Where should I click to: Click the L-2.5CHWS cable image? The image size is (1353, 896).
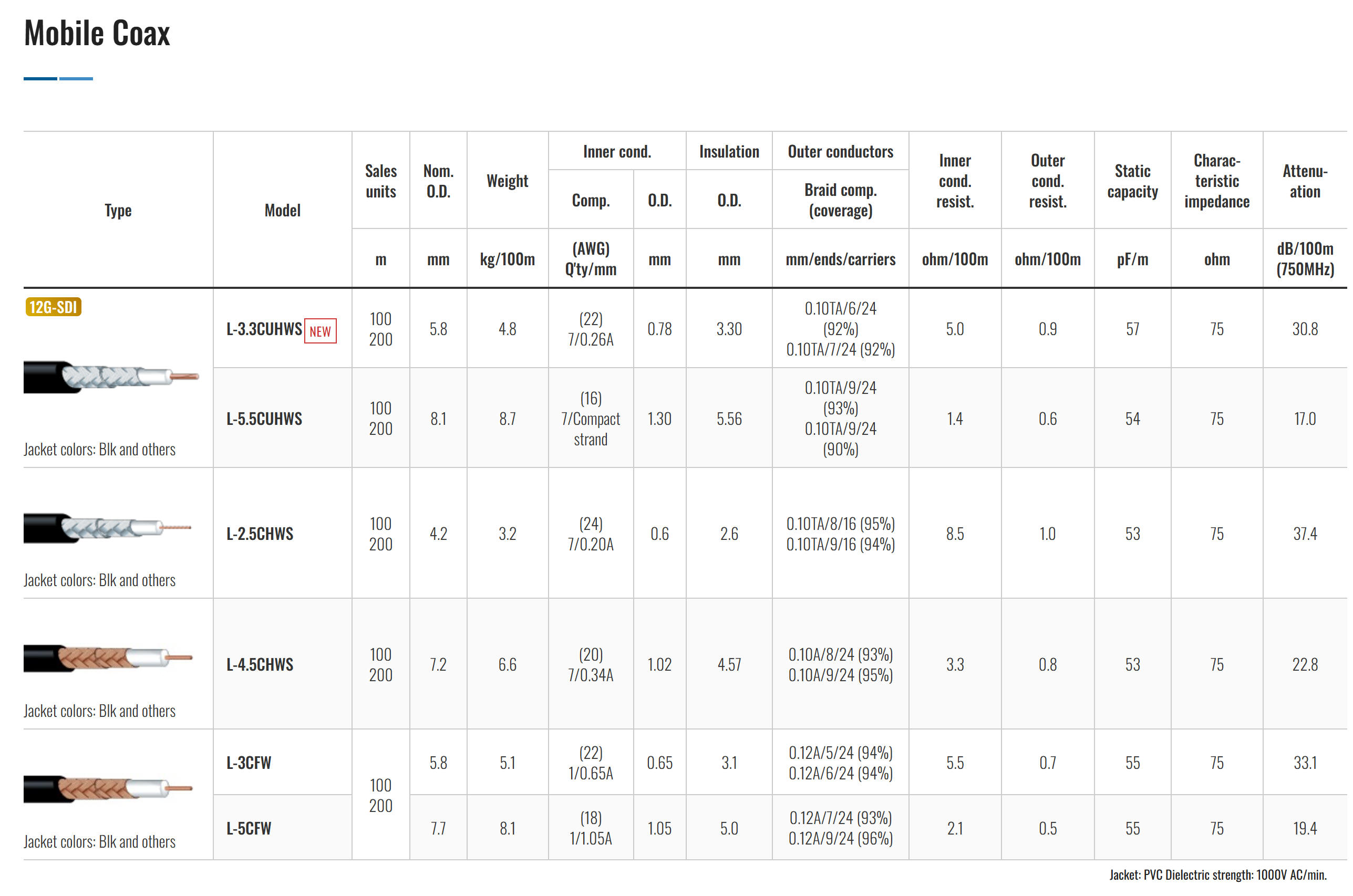[106, 528]
